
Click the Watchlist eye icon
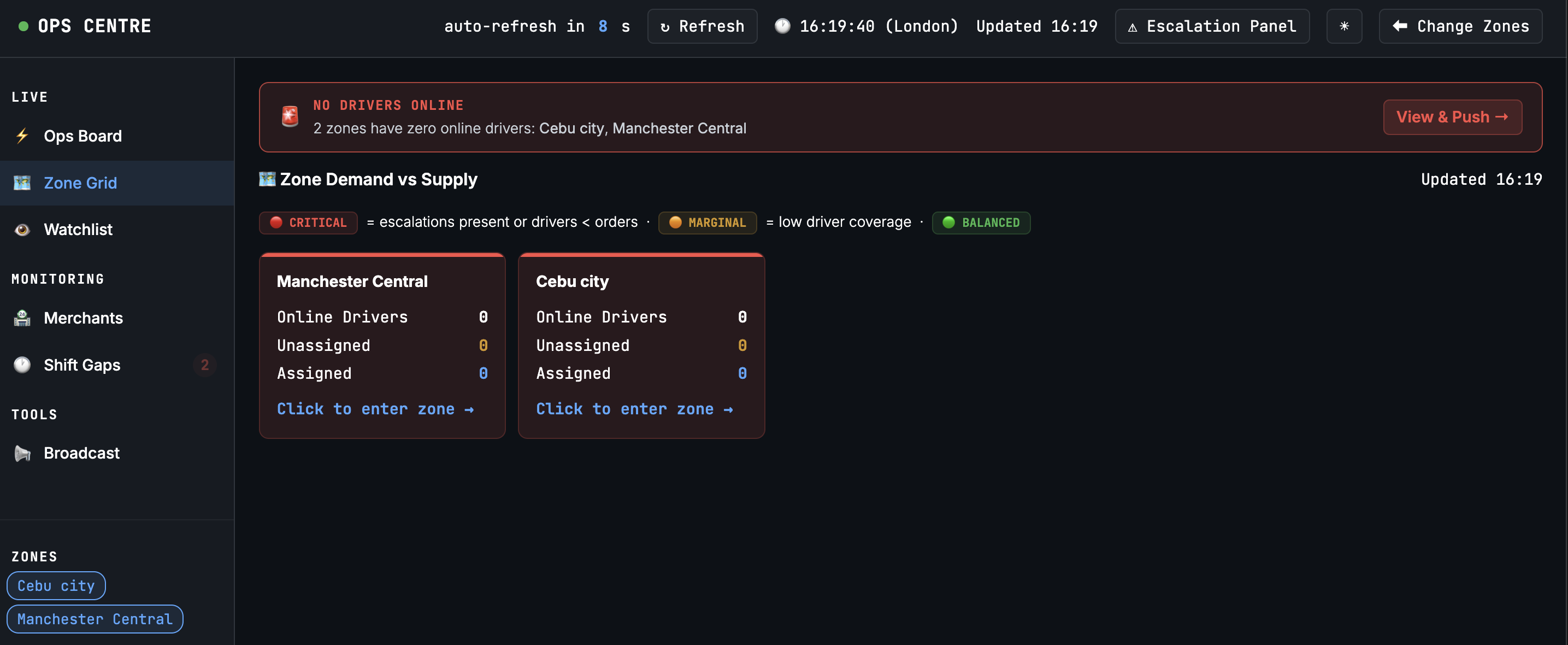click(22, 230)
